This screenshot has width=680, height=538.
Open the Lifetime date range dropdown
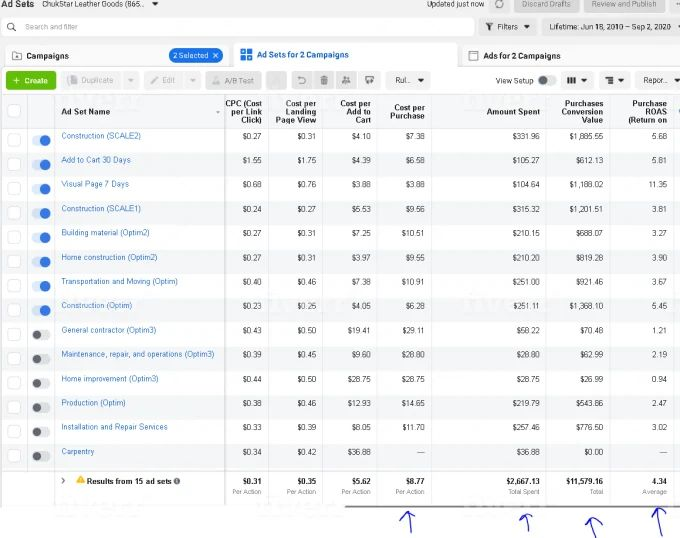point(611,27)
